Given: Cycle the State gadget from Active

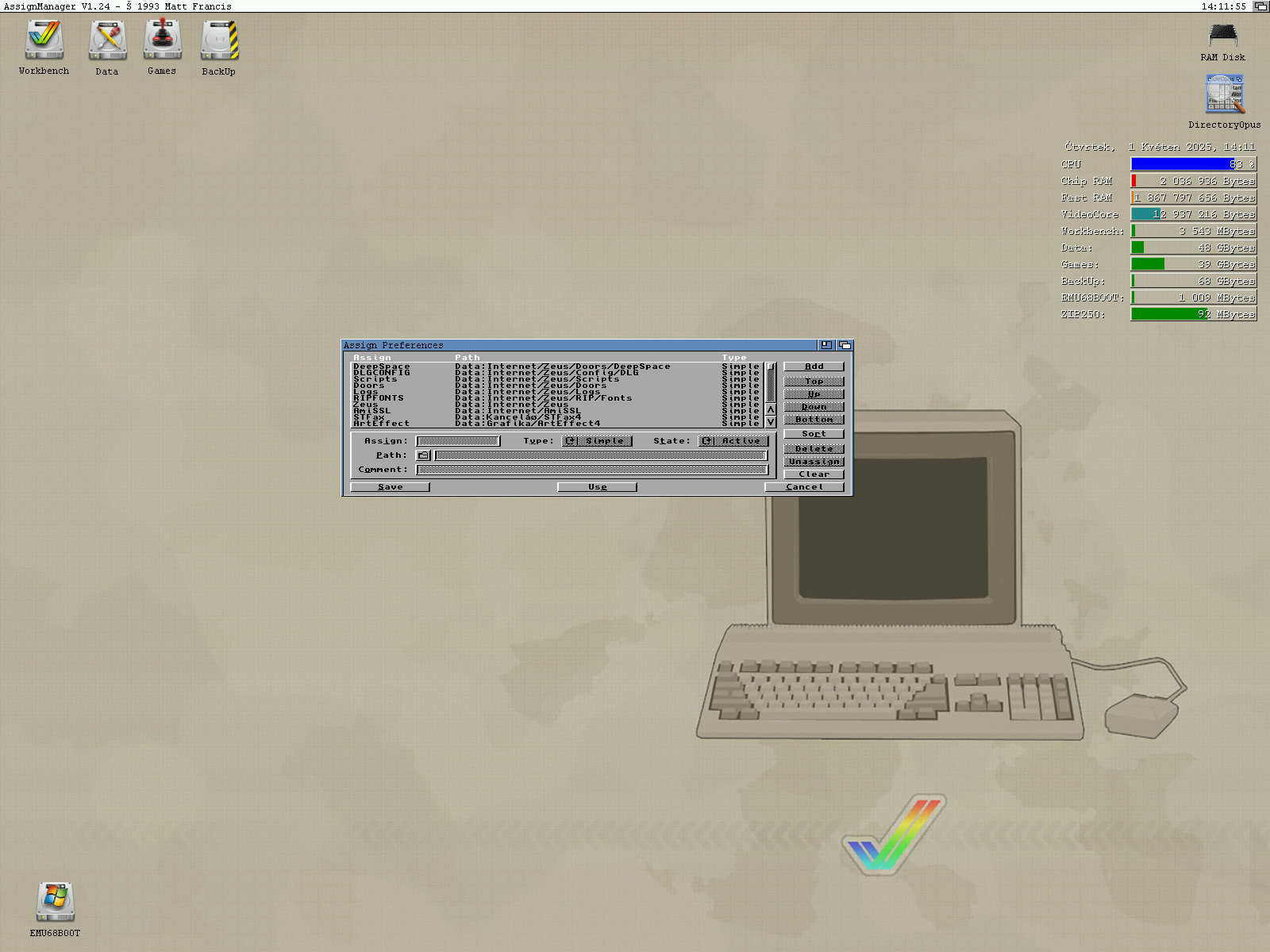Looking at the screenshot, I should pos(733,441).
